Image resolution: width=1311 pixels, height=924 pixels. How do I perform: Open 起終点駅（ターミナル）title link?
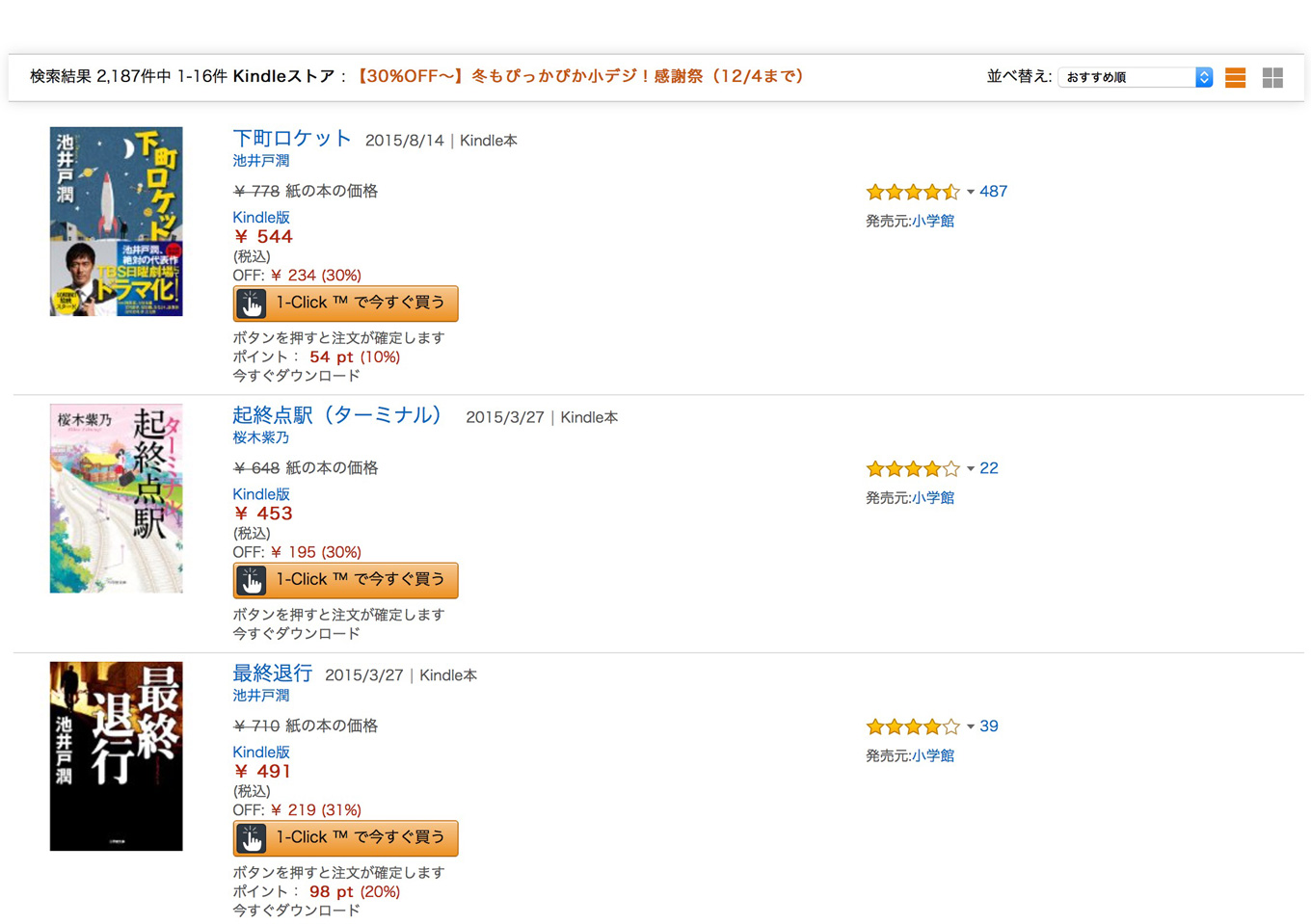(337, 415)
